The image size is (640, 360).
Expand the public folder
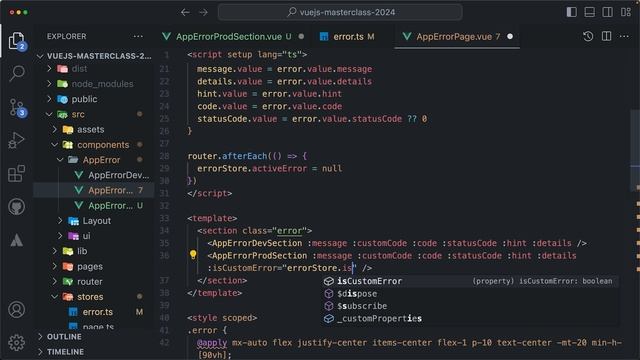pyautogui.click(x=94, y=99)
